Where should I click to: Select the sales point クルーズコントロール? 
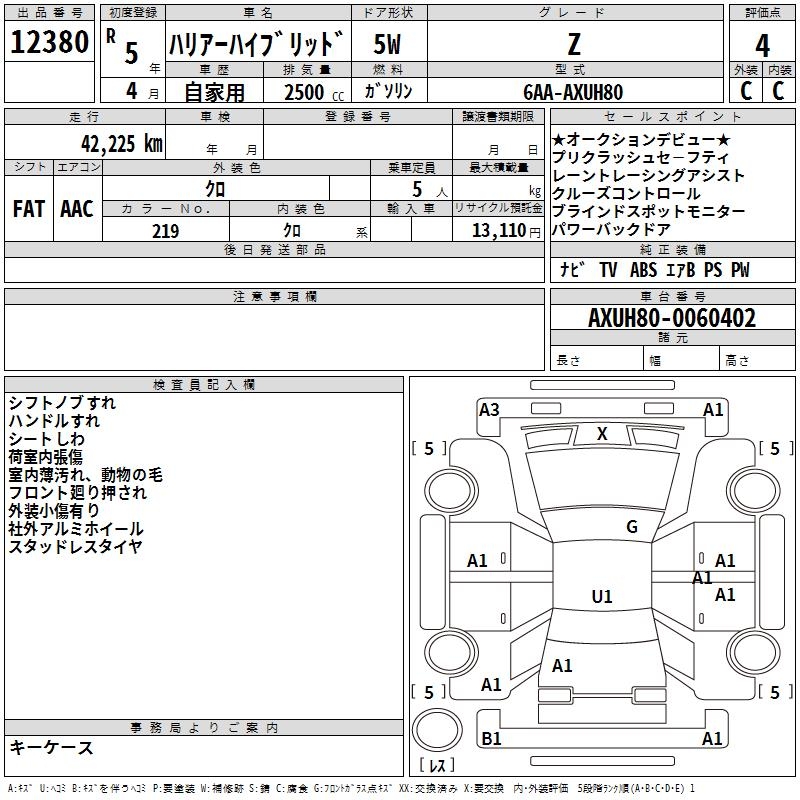tap(626, 194)
